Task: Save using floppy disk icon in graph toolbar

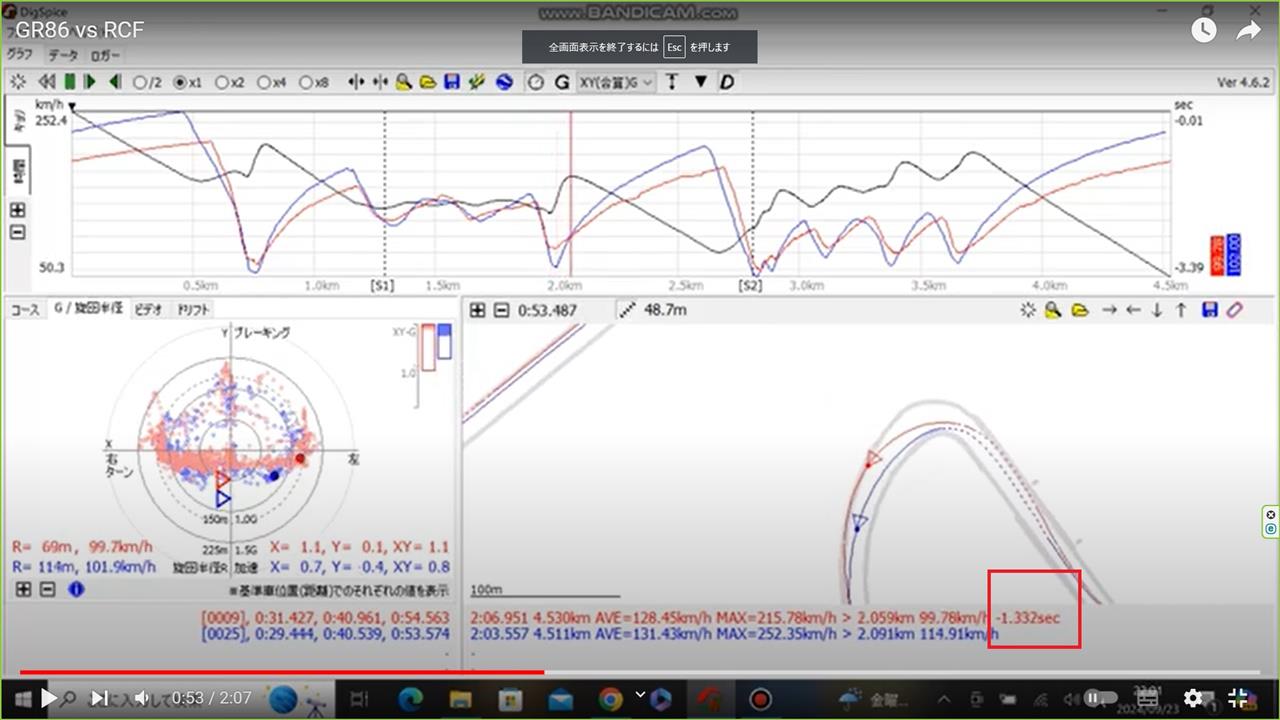Action: [x=452, y=82]
